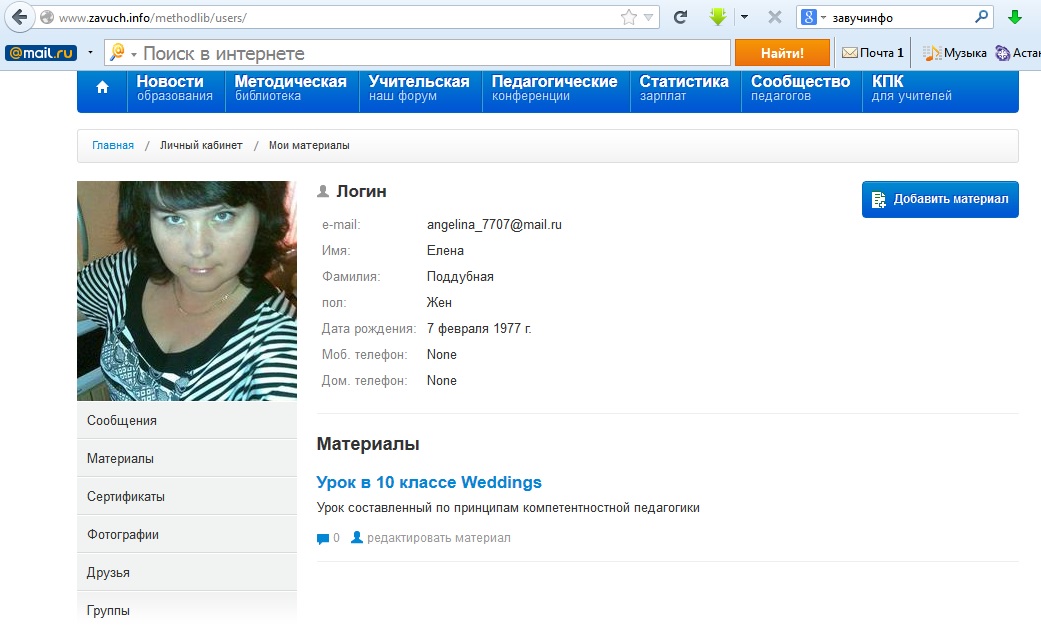Open downloads via the green arrow icon
Viewport: 1041px width, 633px height.
(x=717, y=17)
